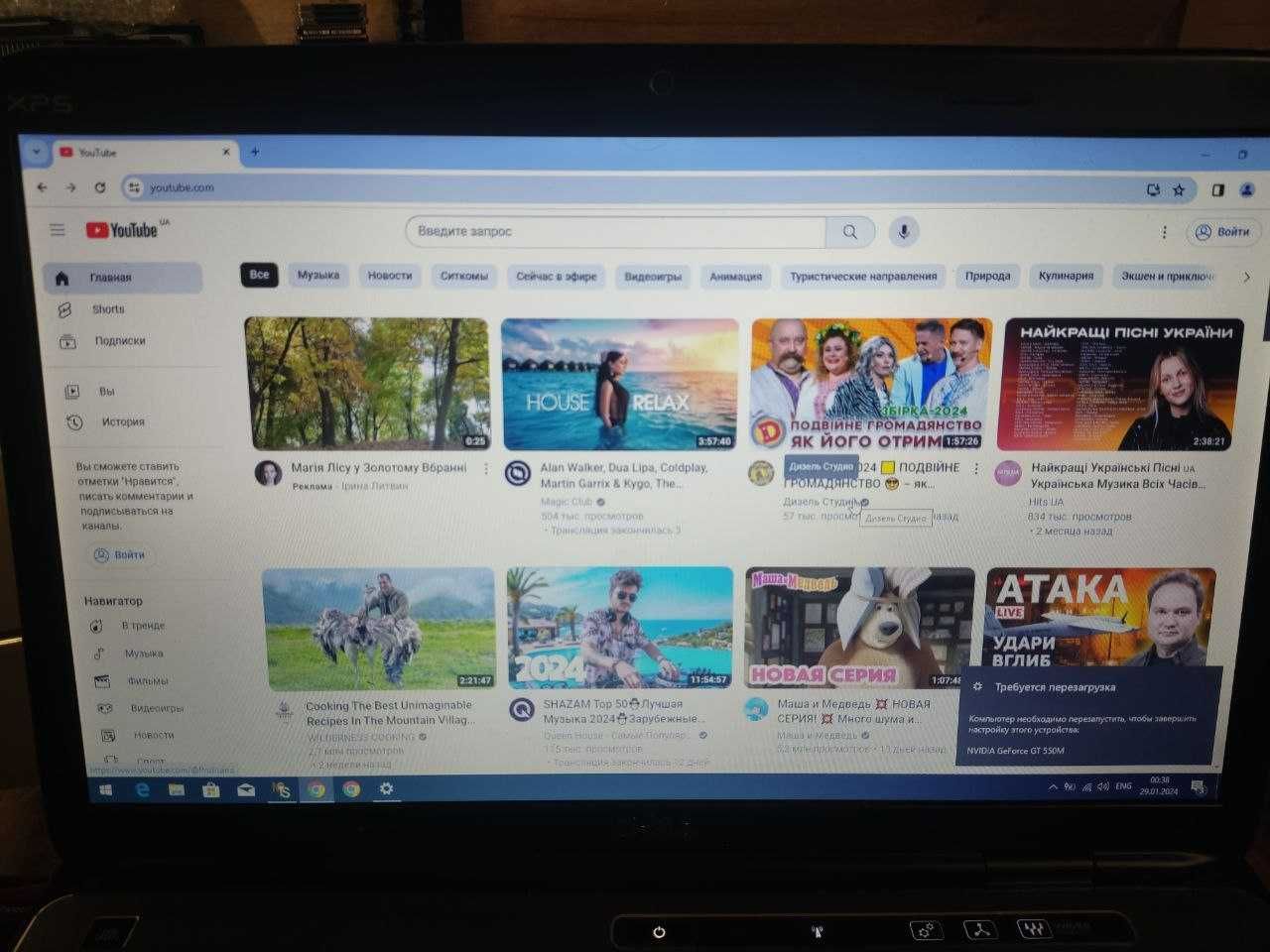Open File Explorer from taskbar
This screenshot has height=952, width=1270.
click(x=176, y=790)
